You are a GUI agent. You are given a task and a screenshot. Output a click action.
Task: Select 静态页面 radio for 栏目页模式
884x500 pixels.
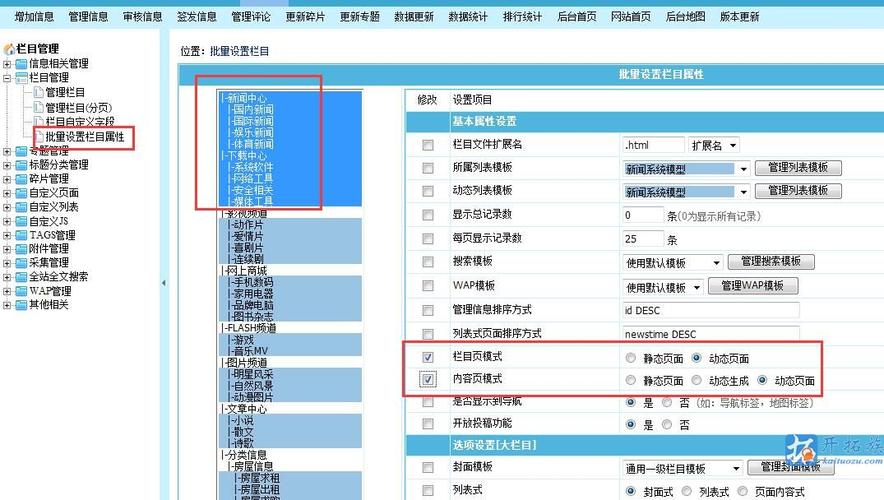tap(631, 358)
